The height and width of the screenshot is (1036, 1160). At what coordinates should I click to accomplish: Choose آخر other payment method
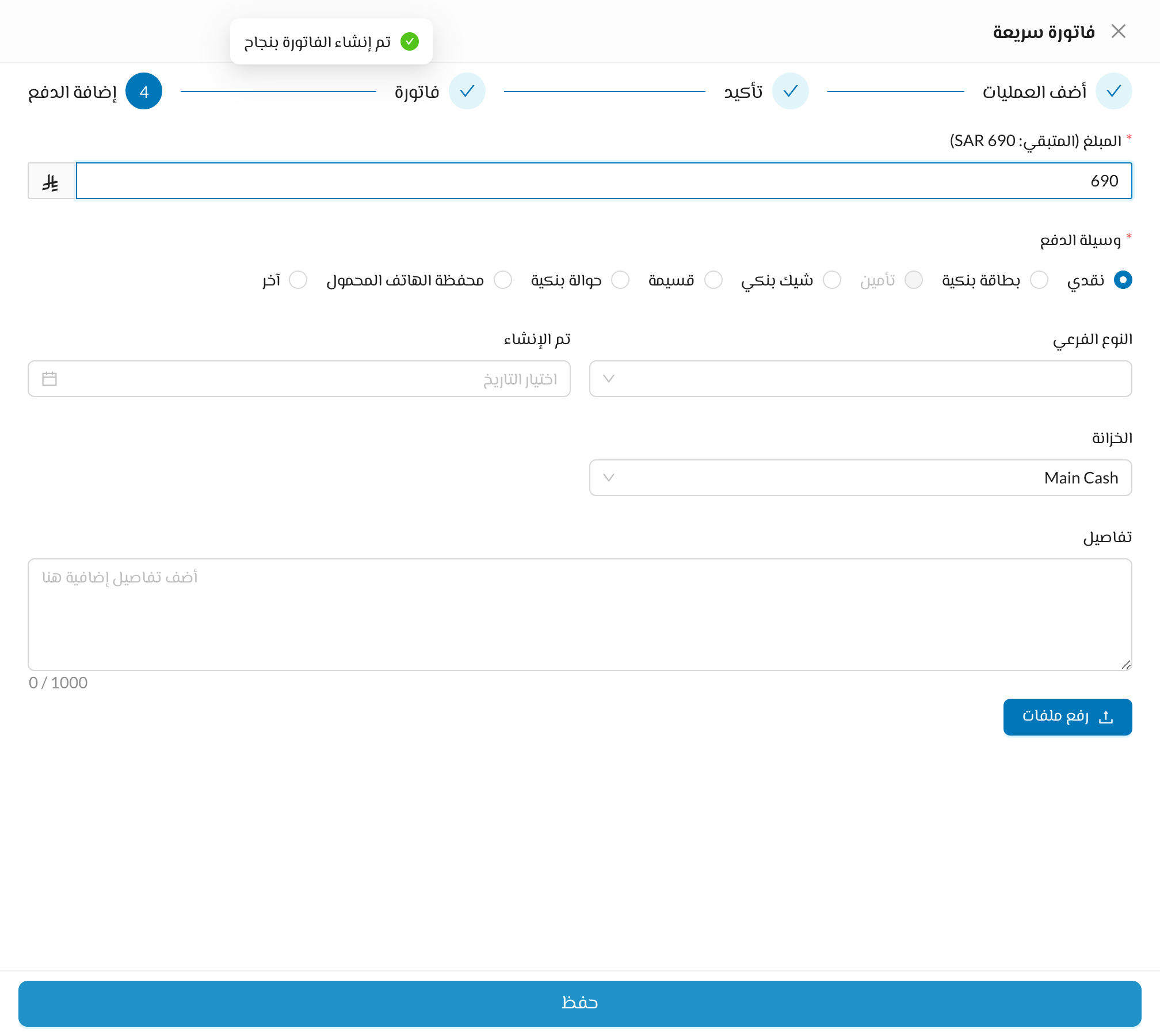tap(297, 280)
